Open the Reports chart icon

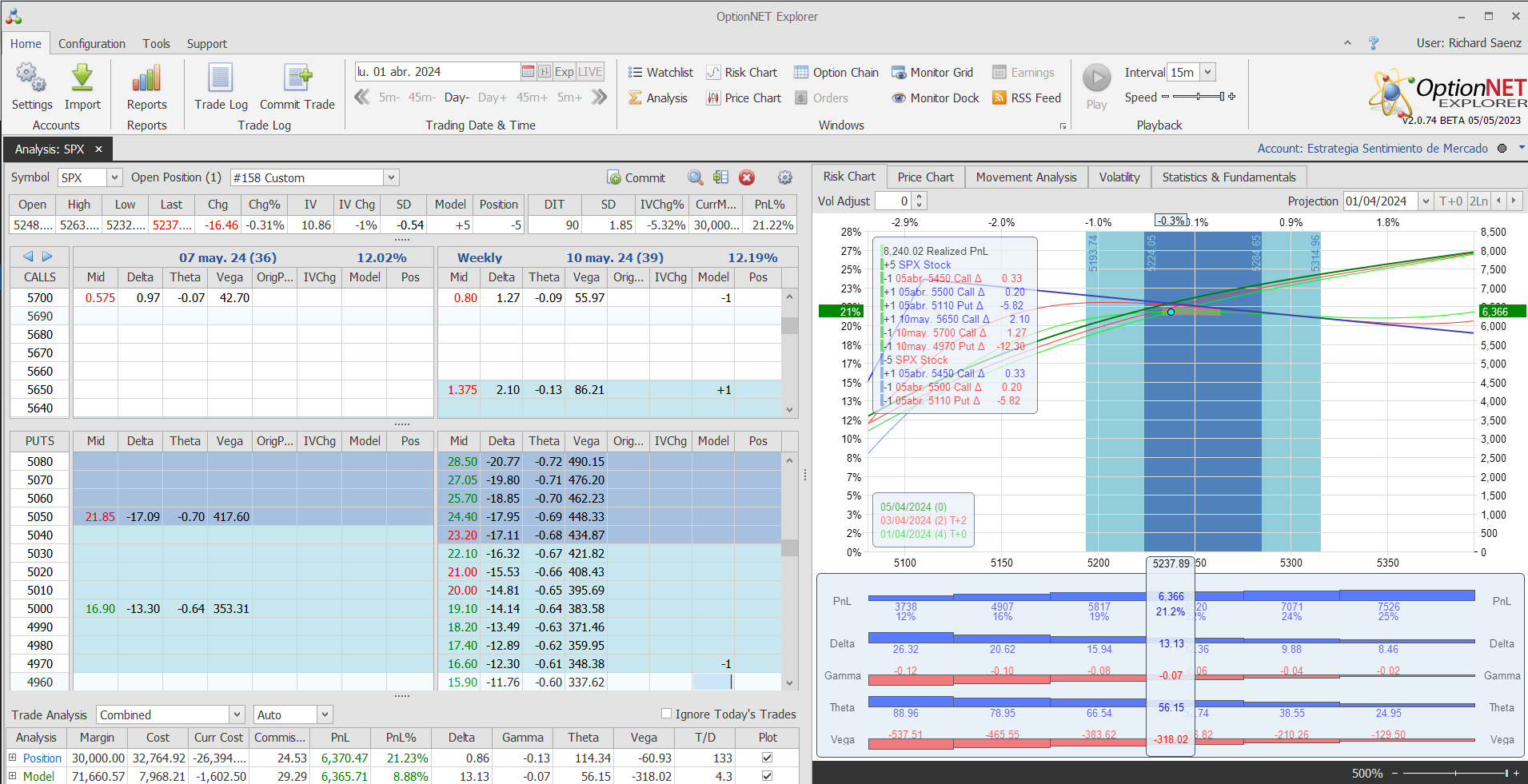146,78
